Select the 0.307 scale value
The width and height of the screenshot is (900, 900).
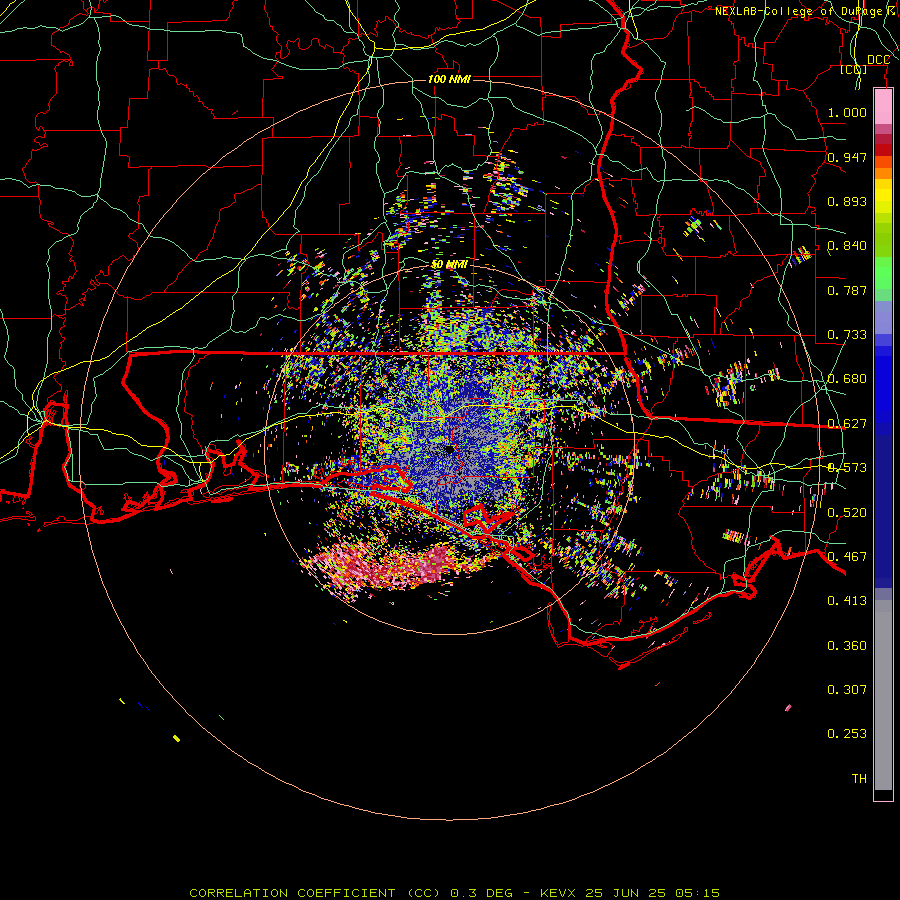(847, 690)
